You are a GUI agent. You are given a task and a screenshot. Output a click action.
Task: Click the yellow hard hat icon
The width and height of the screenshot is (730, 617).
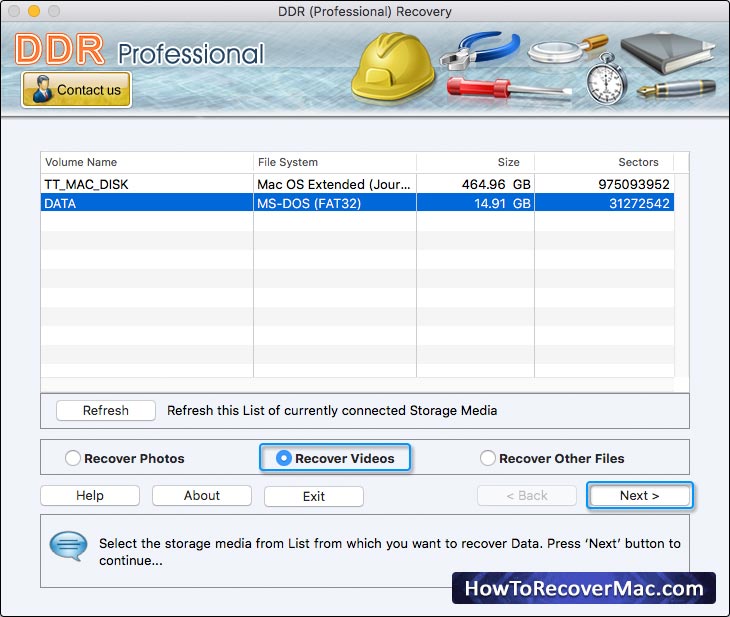[392, 66]
